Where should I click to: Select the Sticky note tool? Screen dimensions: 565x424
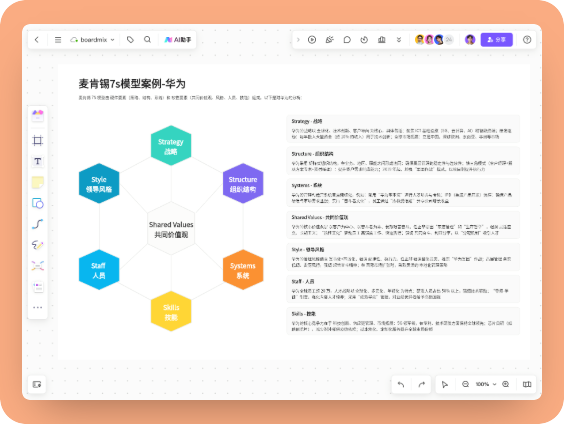tap(37, 182)
